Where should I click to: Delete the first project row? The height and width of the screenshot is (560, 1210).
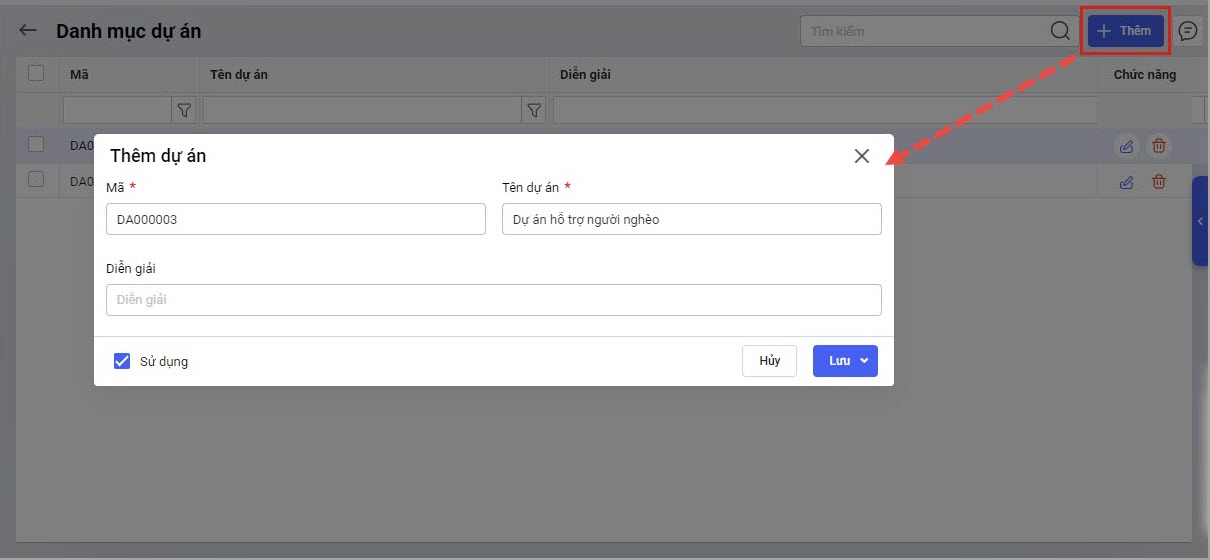point(1159,147)
